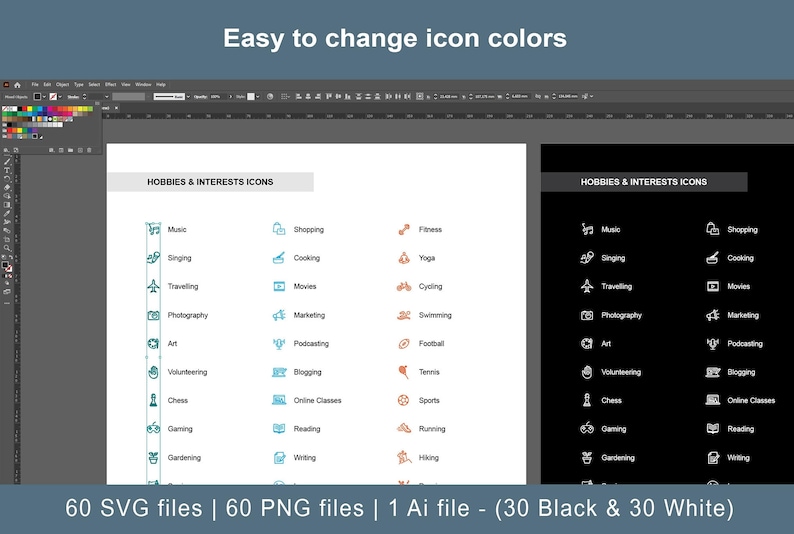794x534 pixels.
Task: Pick the white swatch in Swatches panel
Action: (x=15, y=109)
